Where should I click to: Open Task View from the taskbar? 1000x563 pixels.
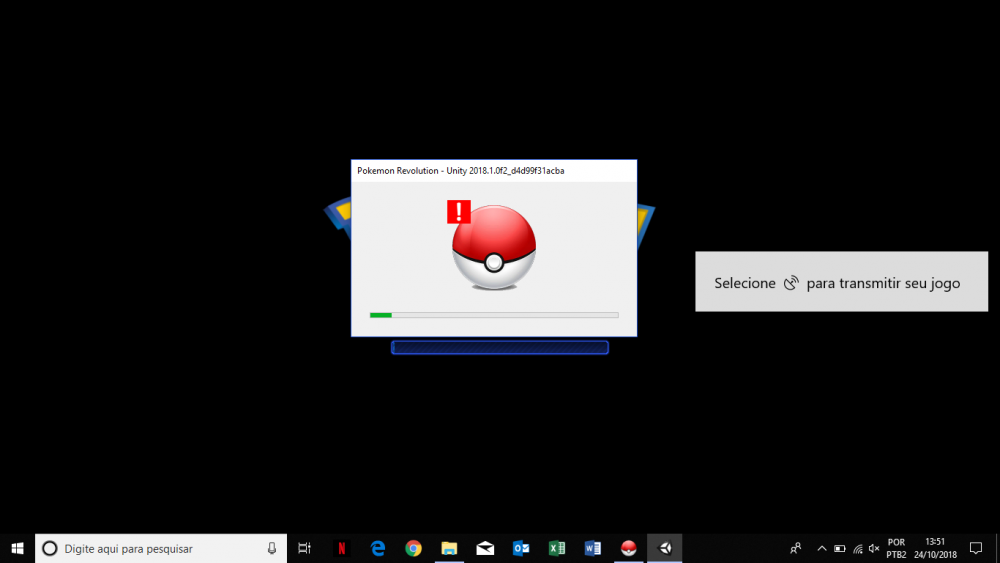pos(304,548)
